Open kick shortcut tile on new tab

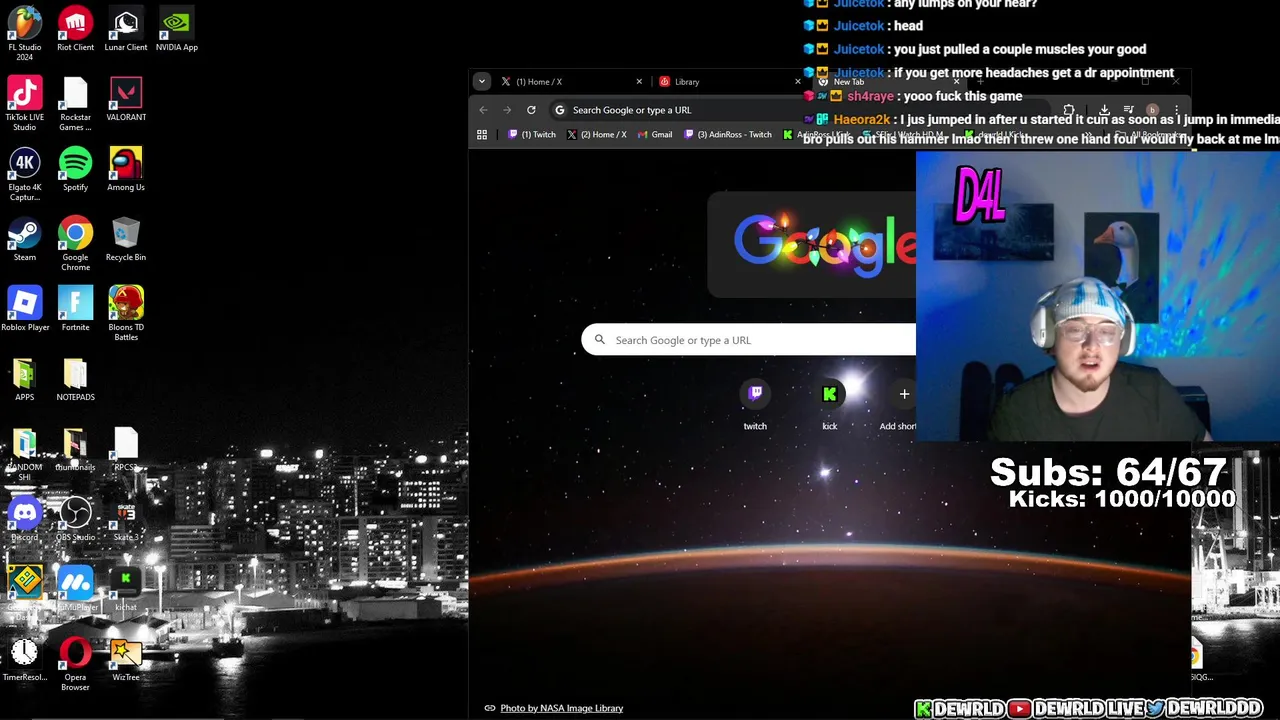pos(829,405)
